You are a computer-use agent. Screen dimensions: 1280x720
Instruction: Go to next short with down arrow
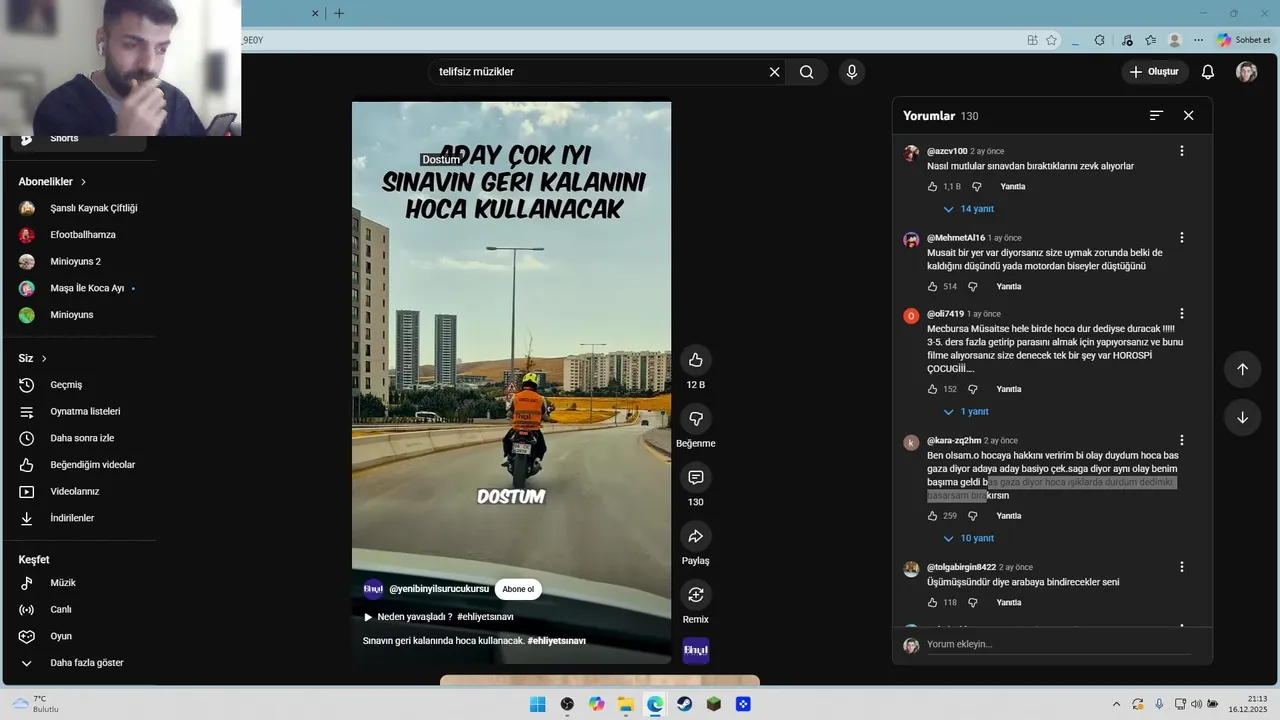[x=1243, y=418]
